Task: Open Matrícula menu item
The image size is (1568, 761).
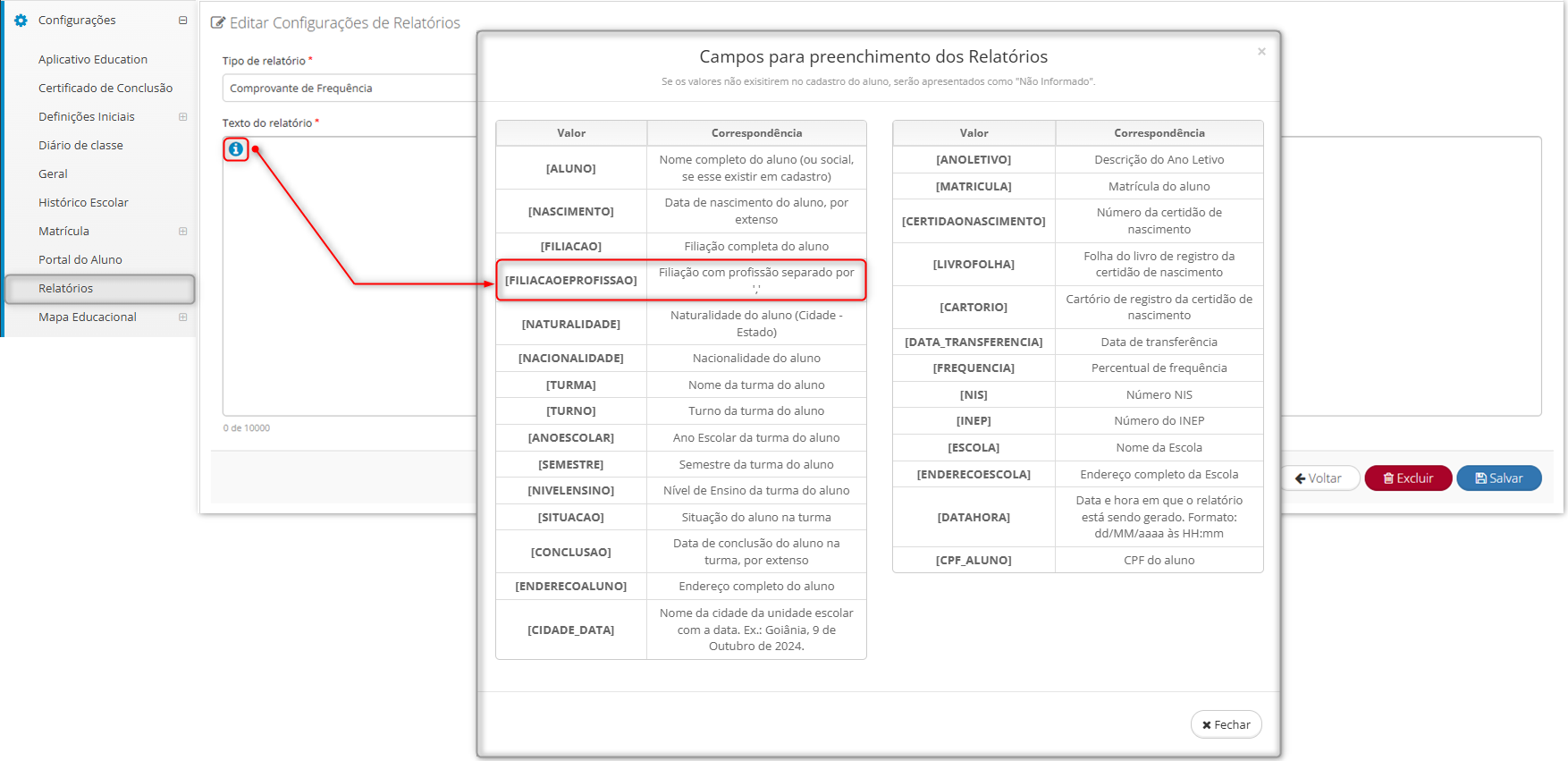Action: (63, 231)
